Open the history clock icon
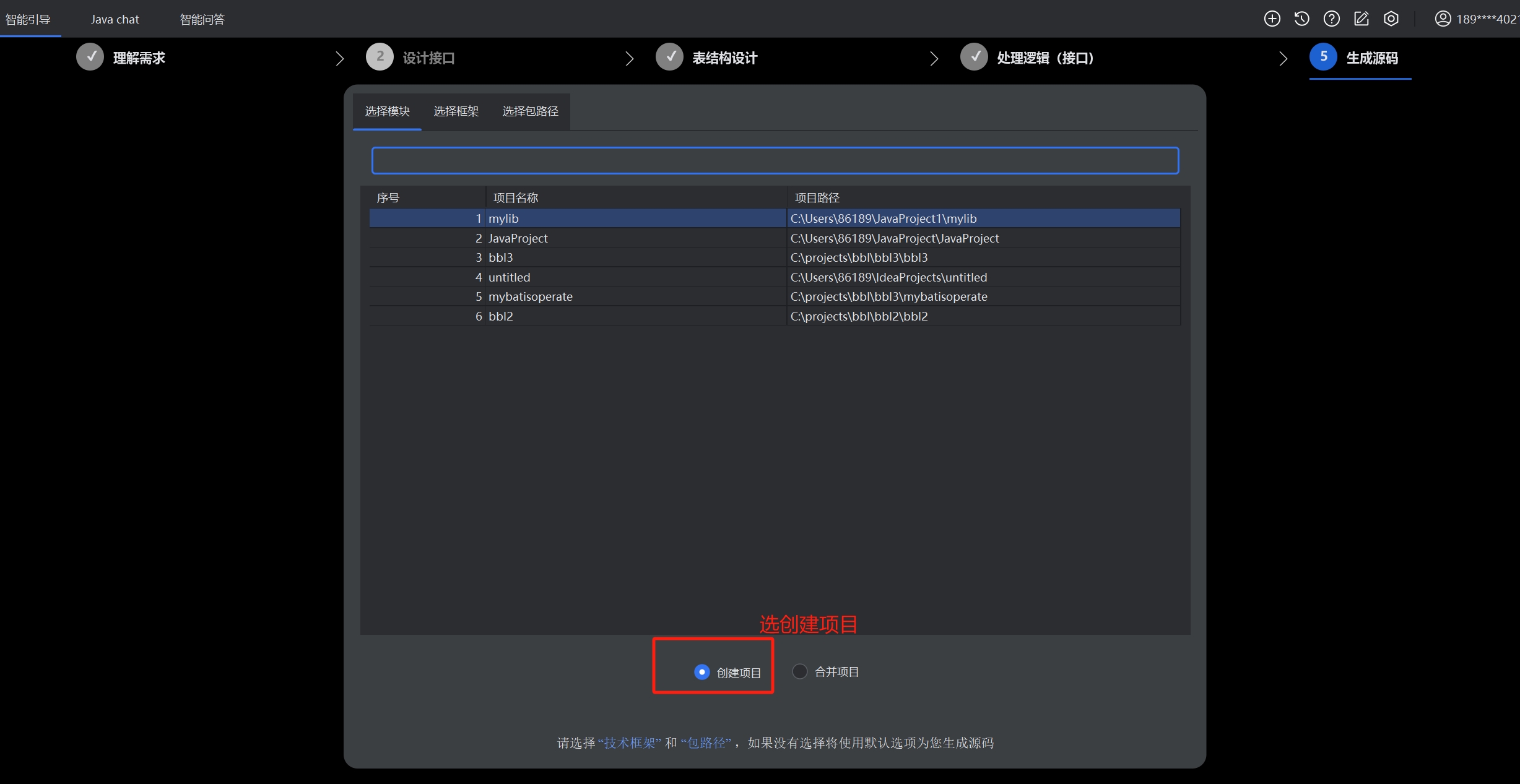 pos(1301,19)
